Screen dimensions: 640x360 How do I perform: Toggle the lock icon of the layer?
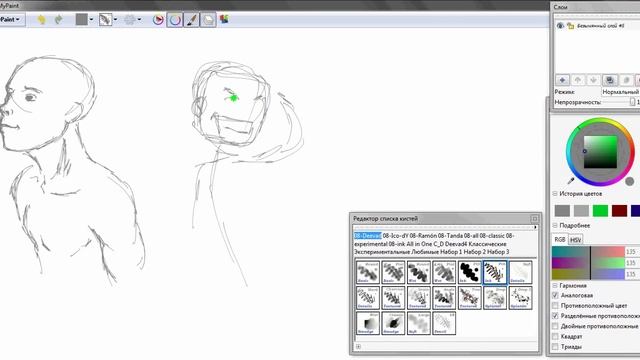tap(570, 26)
